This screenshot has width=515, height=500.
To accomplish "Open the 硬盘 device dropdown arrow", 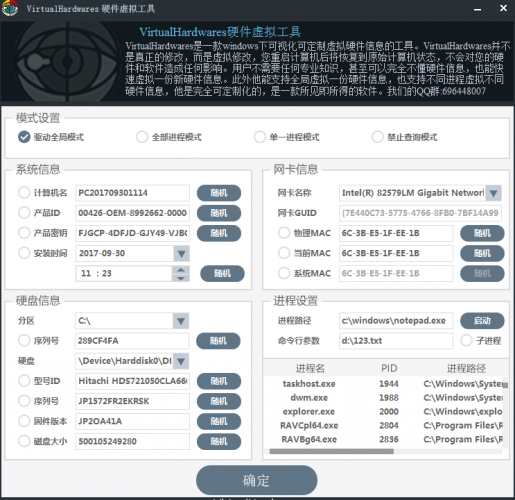I will coord(181,361).
